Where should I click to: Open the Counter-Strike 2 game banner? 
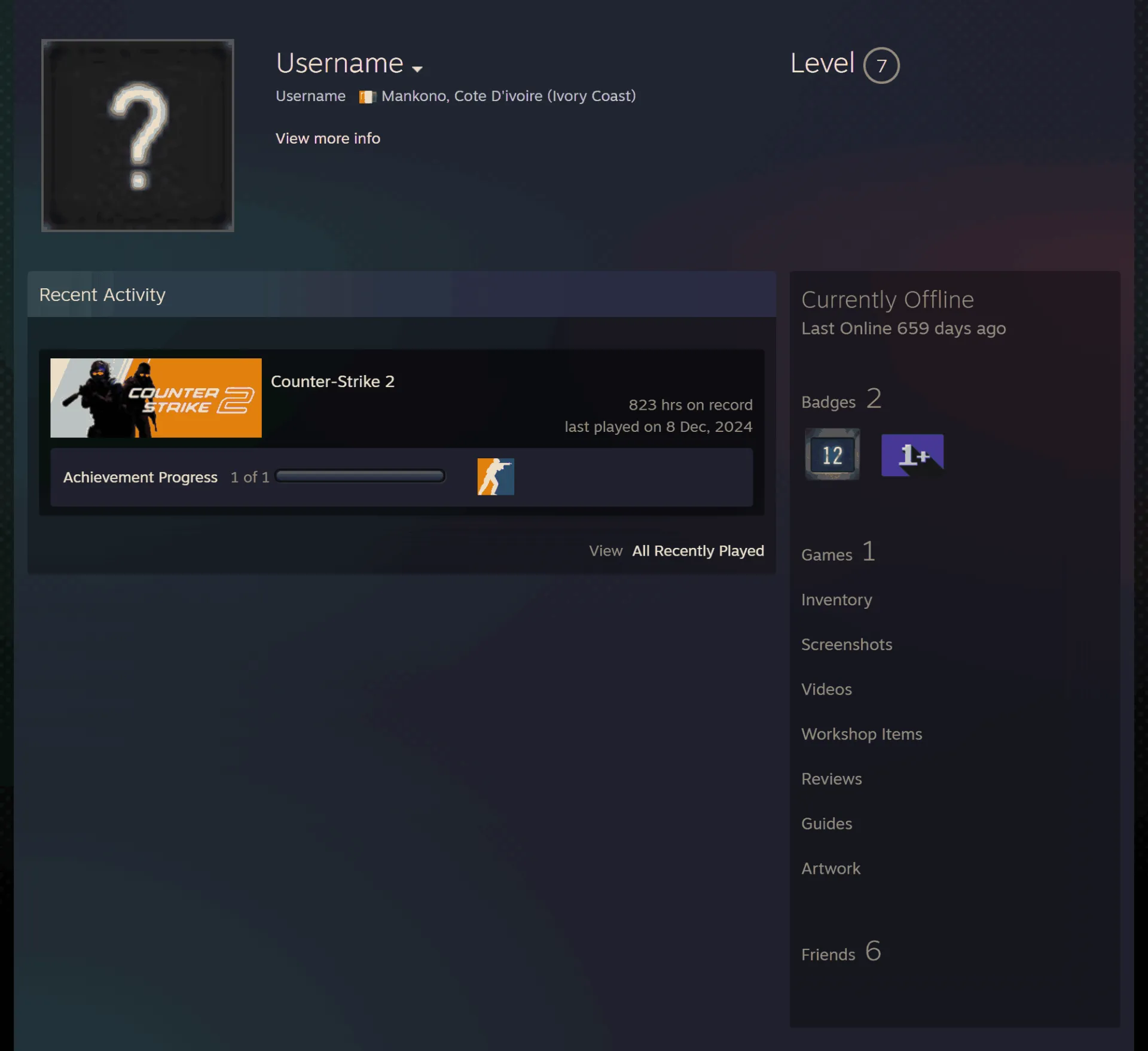pyautogui.click(x=156, y=398)
